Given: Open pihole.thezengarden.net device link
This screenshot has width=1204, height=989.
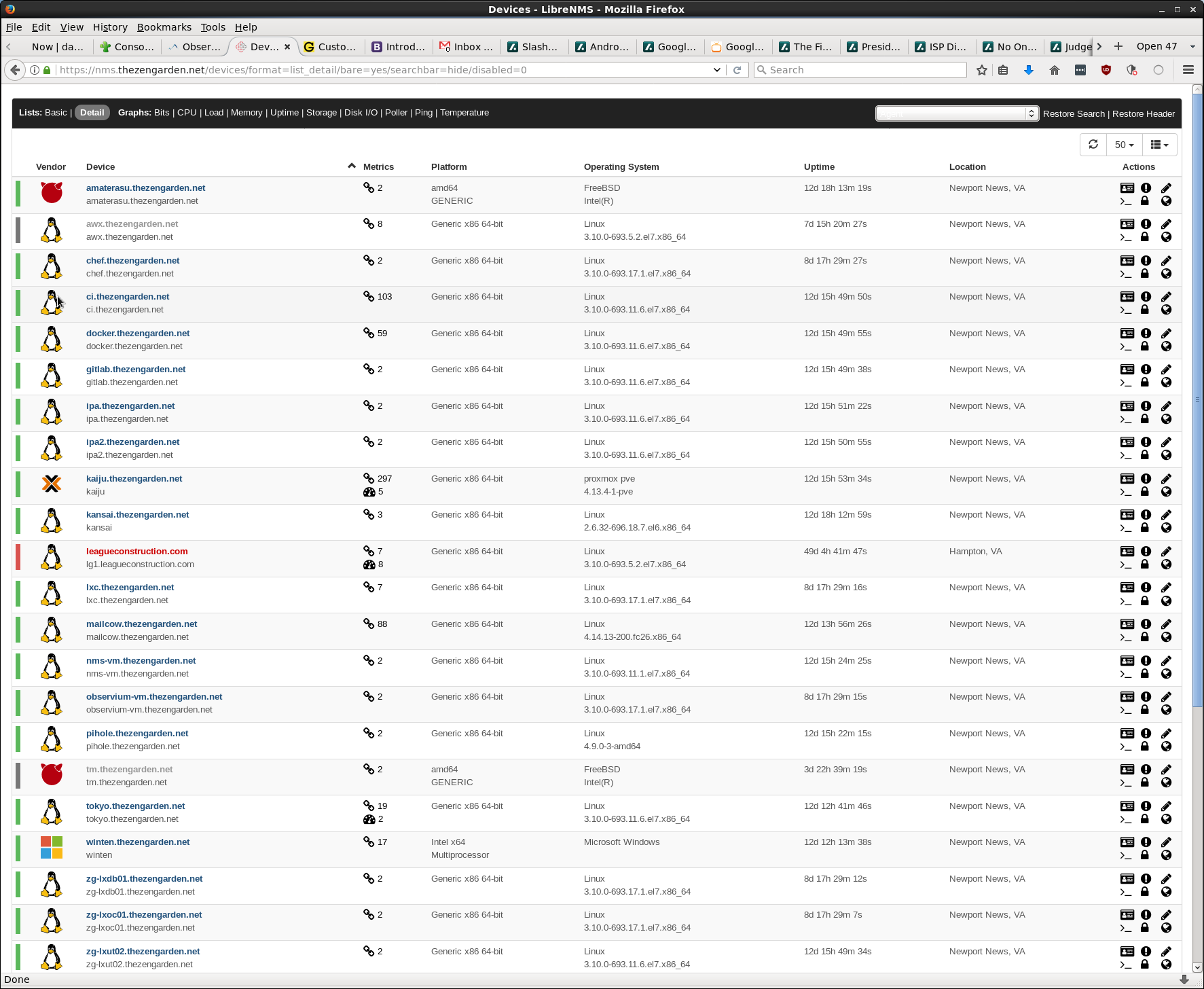Looking at the screenshot, I should coord(137,733).
